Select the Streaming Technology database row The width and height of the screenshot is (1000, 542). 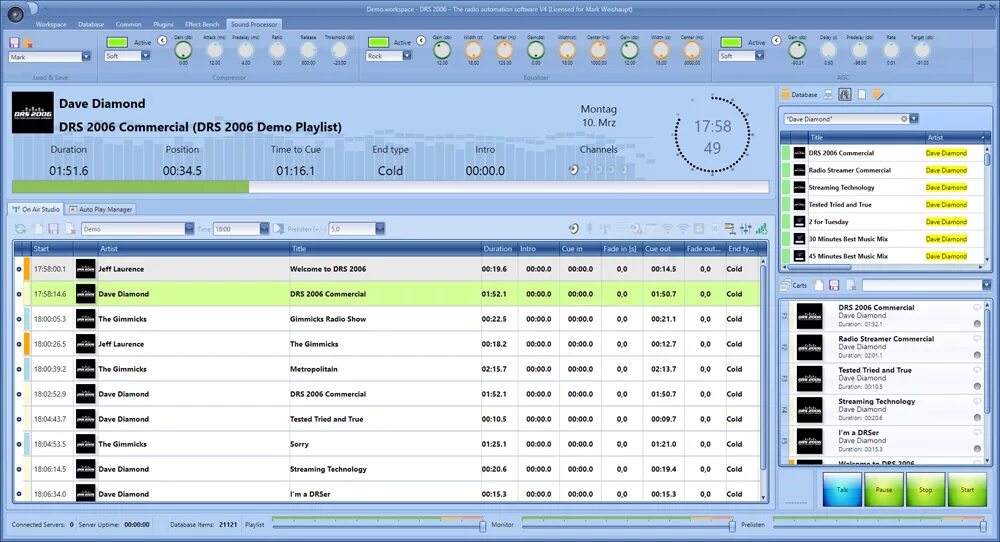(882, 187)
